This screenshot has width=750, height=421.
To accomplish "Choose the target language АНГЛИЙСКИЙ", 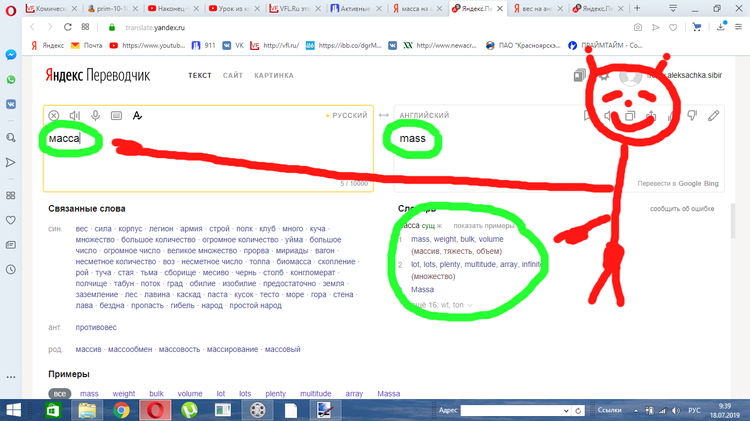I will click(x=424, y=115).
